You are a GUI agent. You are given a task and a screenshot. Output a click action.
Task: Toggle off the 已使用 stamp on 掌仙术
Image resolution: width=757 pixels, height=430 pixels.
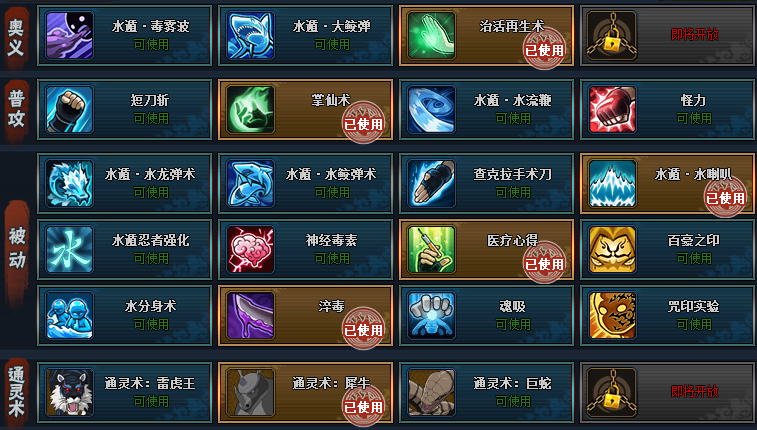[x=363, y=123]
